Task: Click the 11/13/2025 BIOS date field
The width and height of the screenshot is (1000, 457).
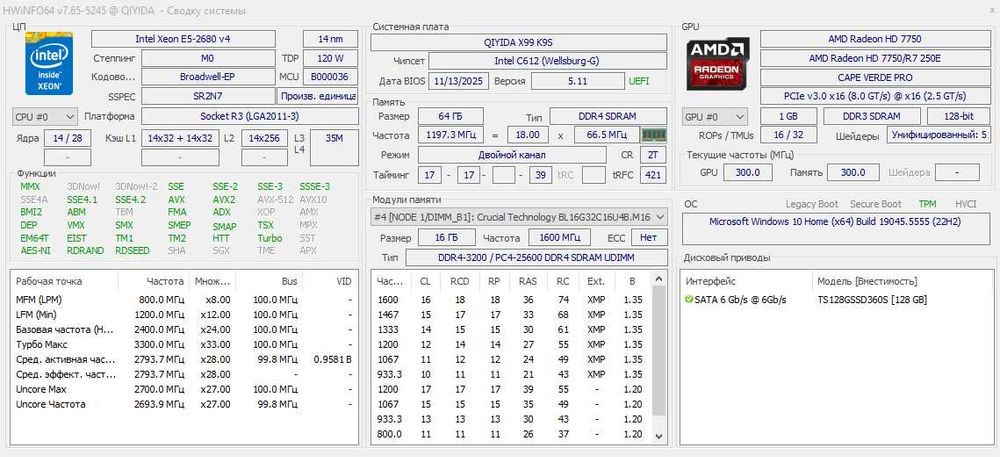Action: [459, 82]
